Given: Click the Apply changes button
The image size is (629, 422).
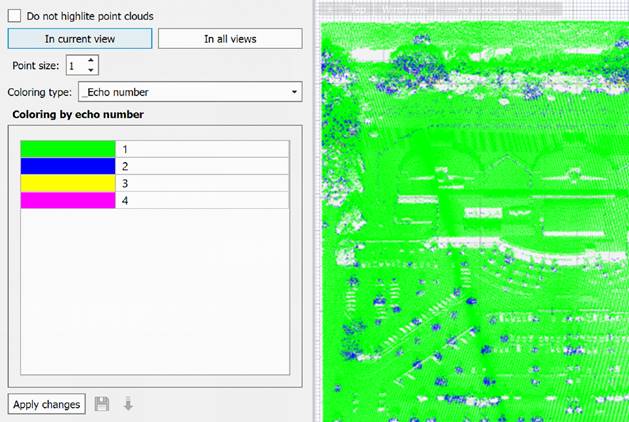Looking at the screenshot, I should [47, 404].
